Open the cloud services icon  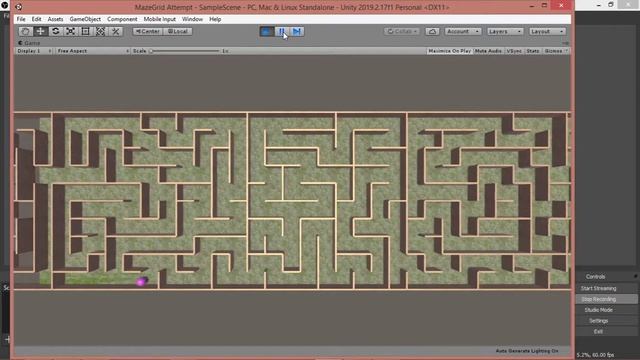coord(432,31)
